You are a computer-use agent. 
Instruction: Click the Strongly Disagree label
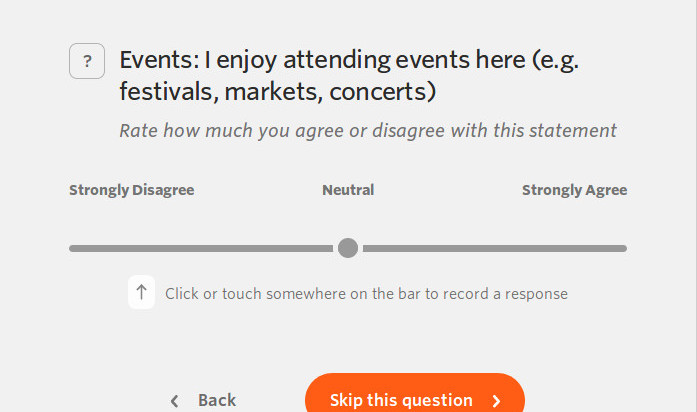pos(131,190)
